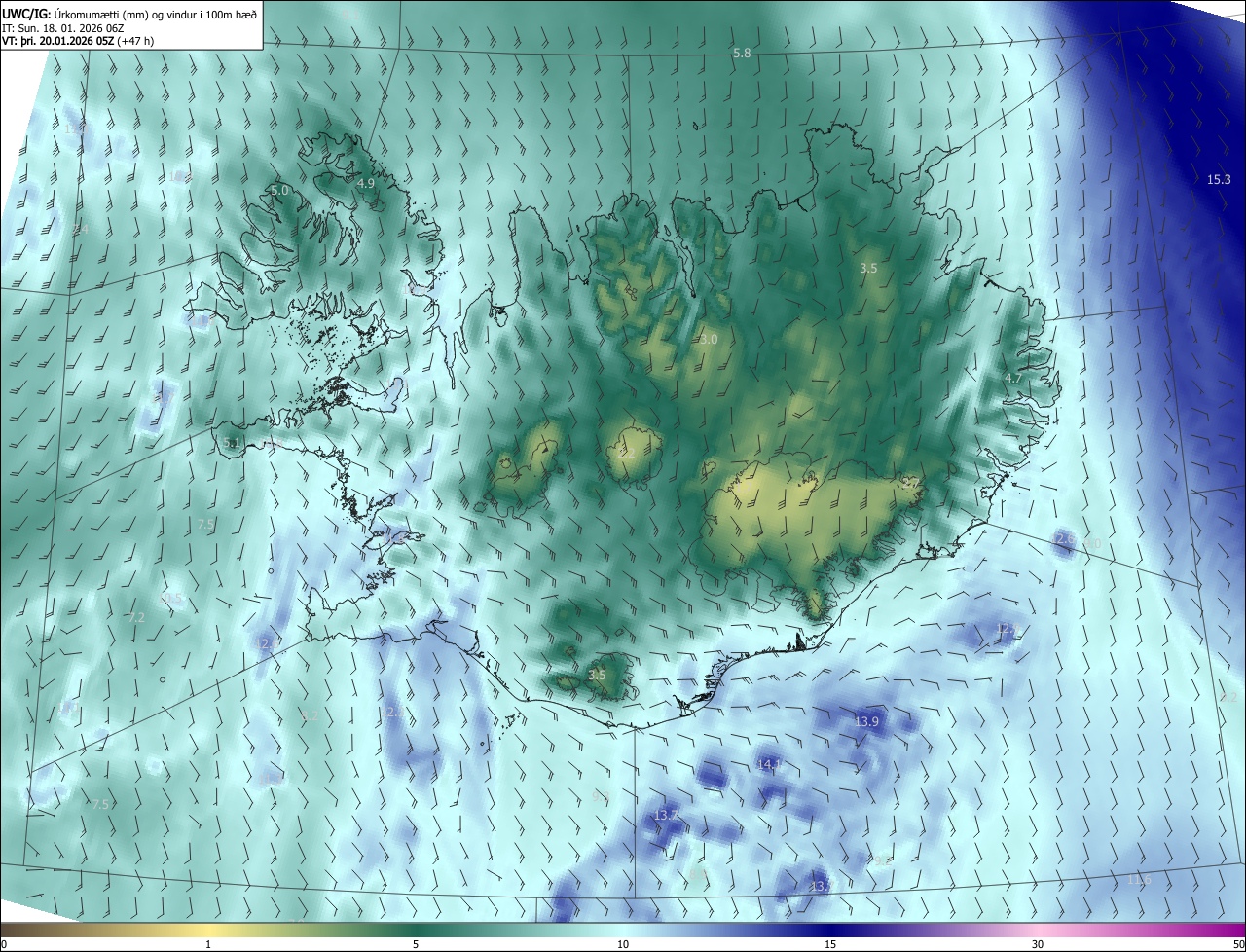The width and height of the screenshot is (1246, 952).
Task: Click the 10.5 value over the southwest ocean
Action: click(171, 599)
